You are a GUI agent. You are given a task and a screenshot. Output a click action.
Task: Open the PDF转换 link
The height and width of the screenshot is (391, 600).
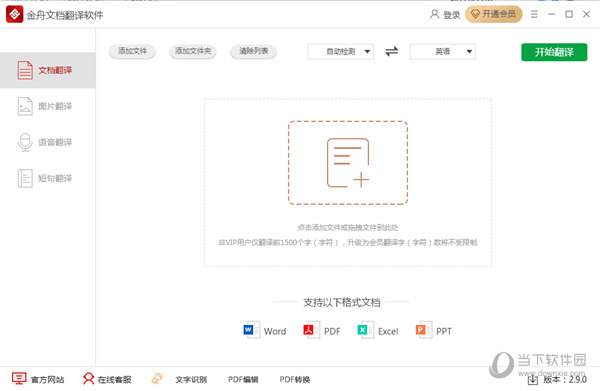click(x=295, y=380)
